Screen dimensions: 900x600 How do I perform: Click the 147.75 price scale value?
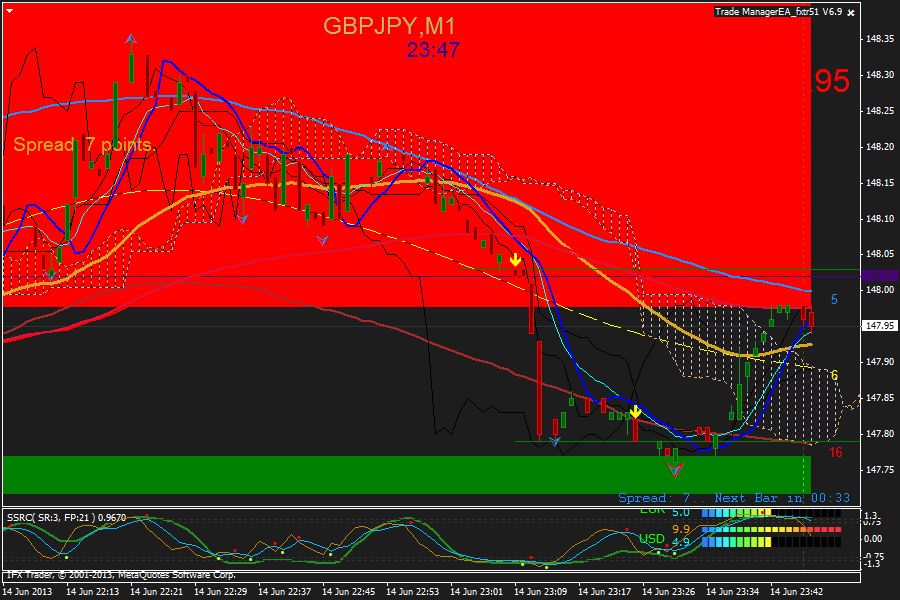coord(880,470)
